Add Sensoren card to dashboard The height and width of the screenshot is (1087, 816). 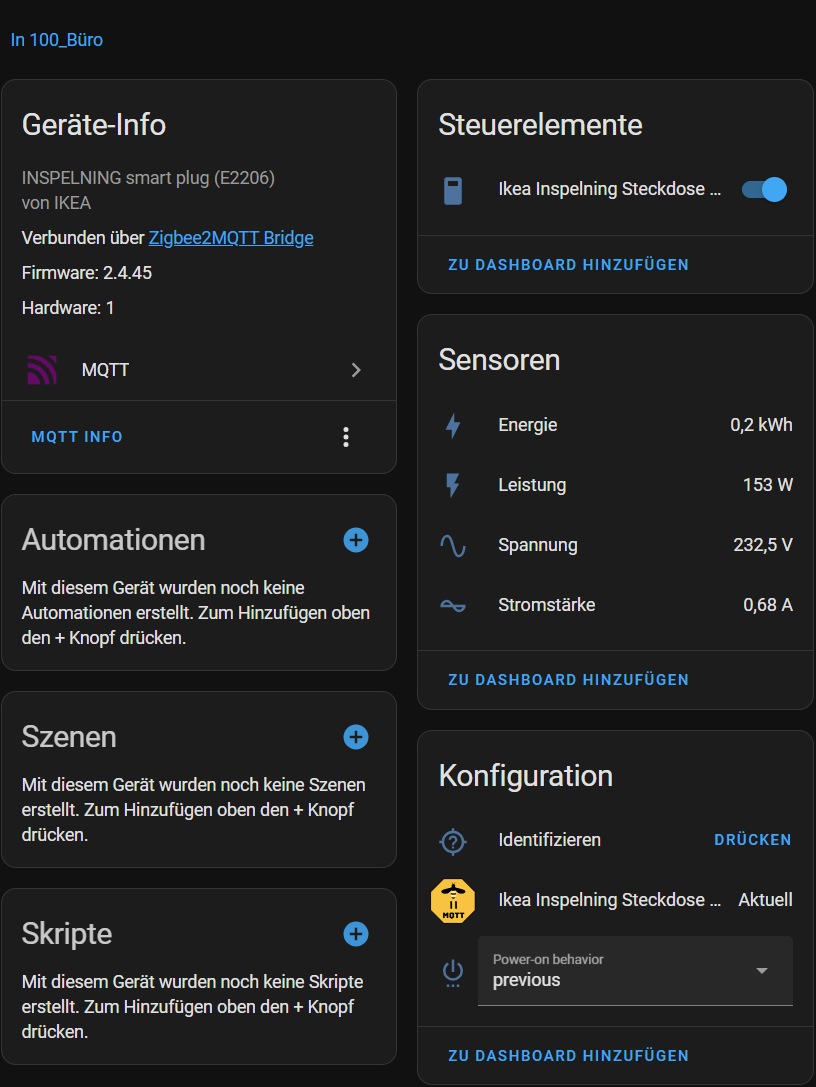click(568, 680)
